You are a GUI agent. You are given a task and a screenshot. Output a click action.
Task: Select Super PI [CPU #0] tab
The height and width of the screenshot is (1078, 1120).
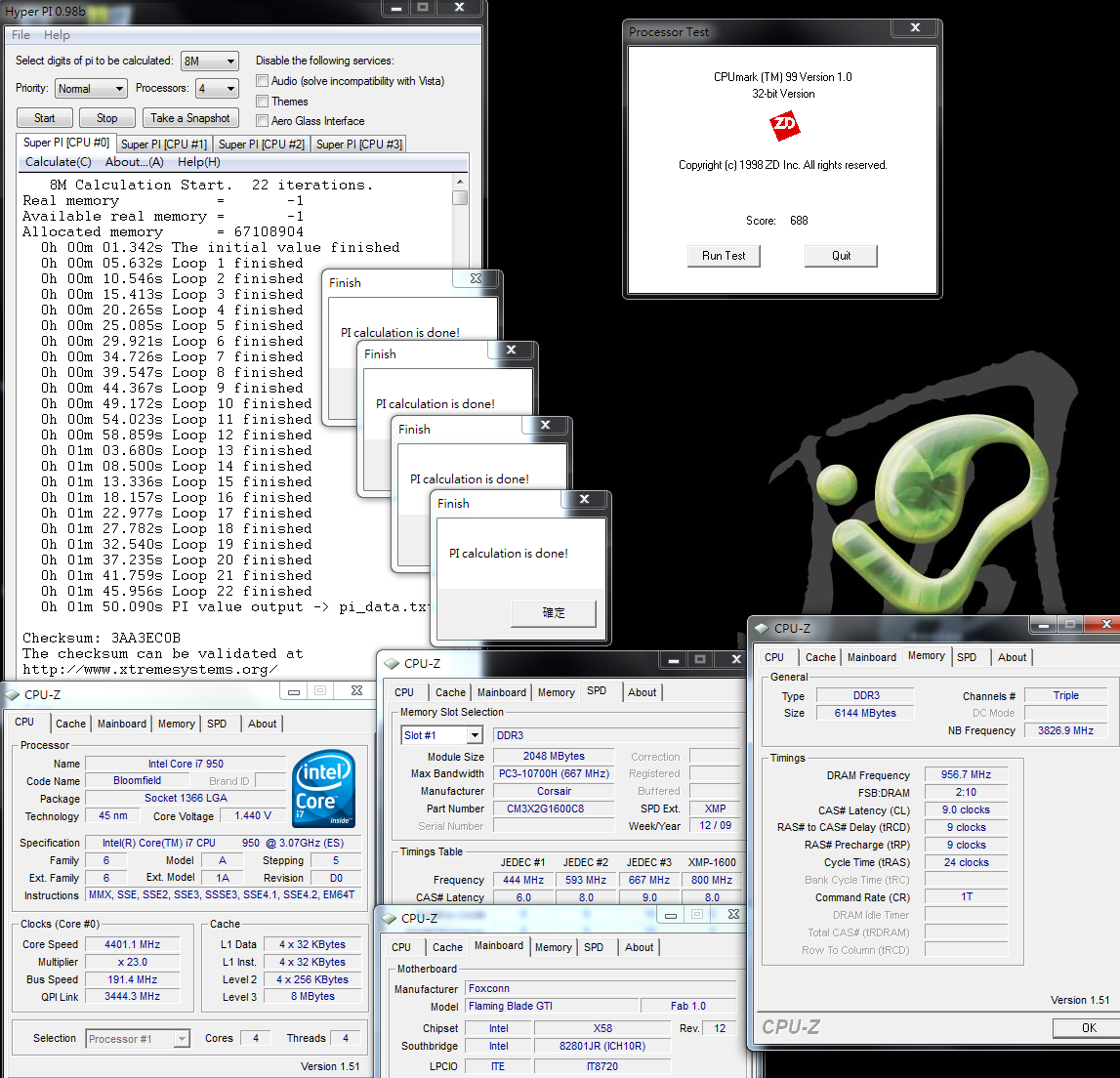coord(66,143)
